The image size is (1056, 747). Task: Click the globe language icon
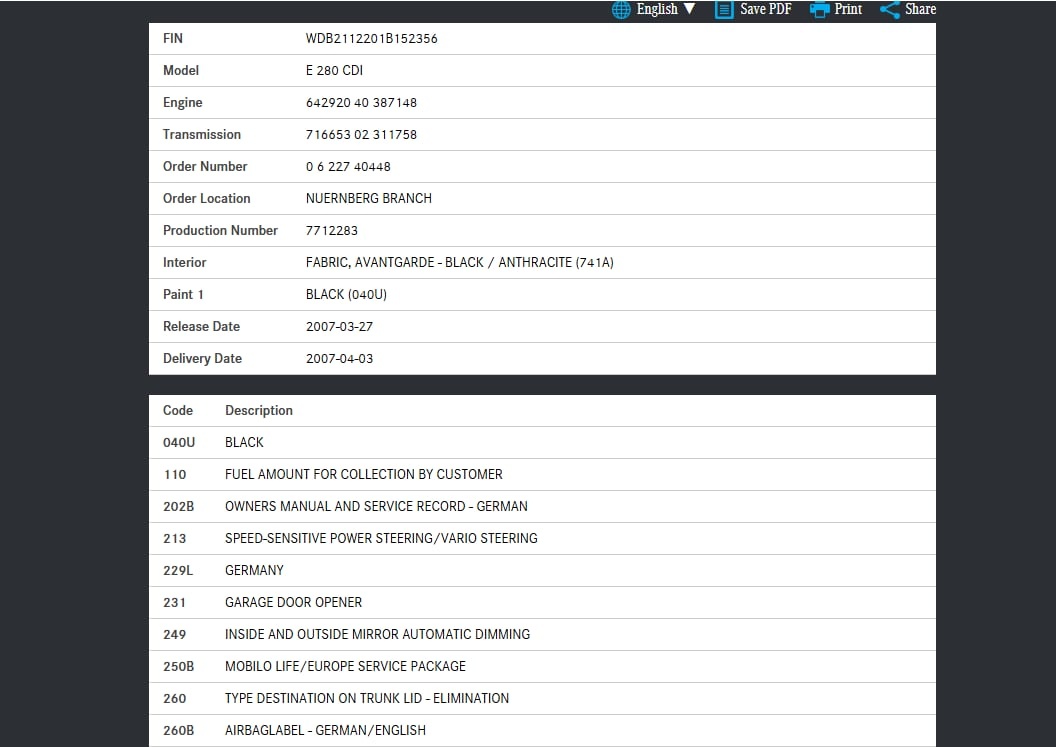pos(621,9)
